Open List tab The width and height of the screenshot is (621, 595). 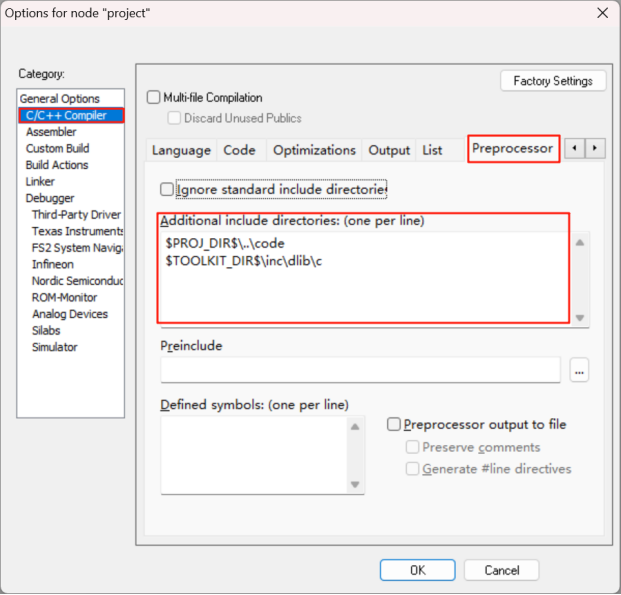pos(432,150)
